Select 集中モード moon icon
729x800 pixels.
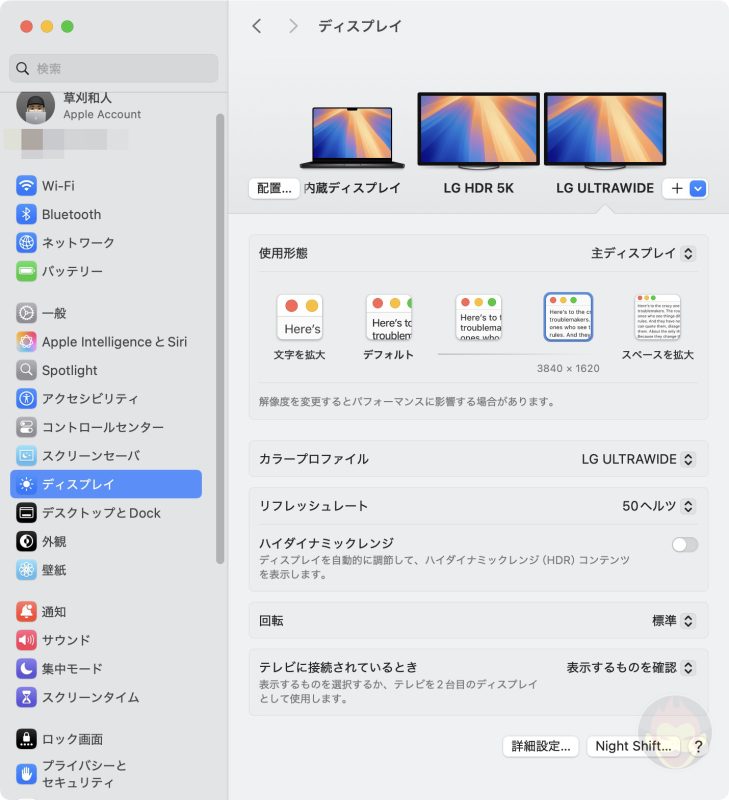coord(26,668)
